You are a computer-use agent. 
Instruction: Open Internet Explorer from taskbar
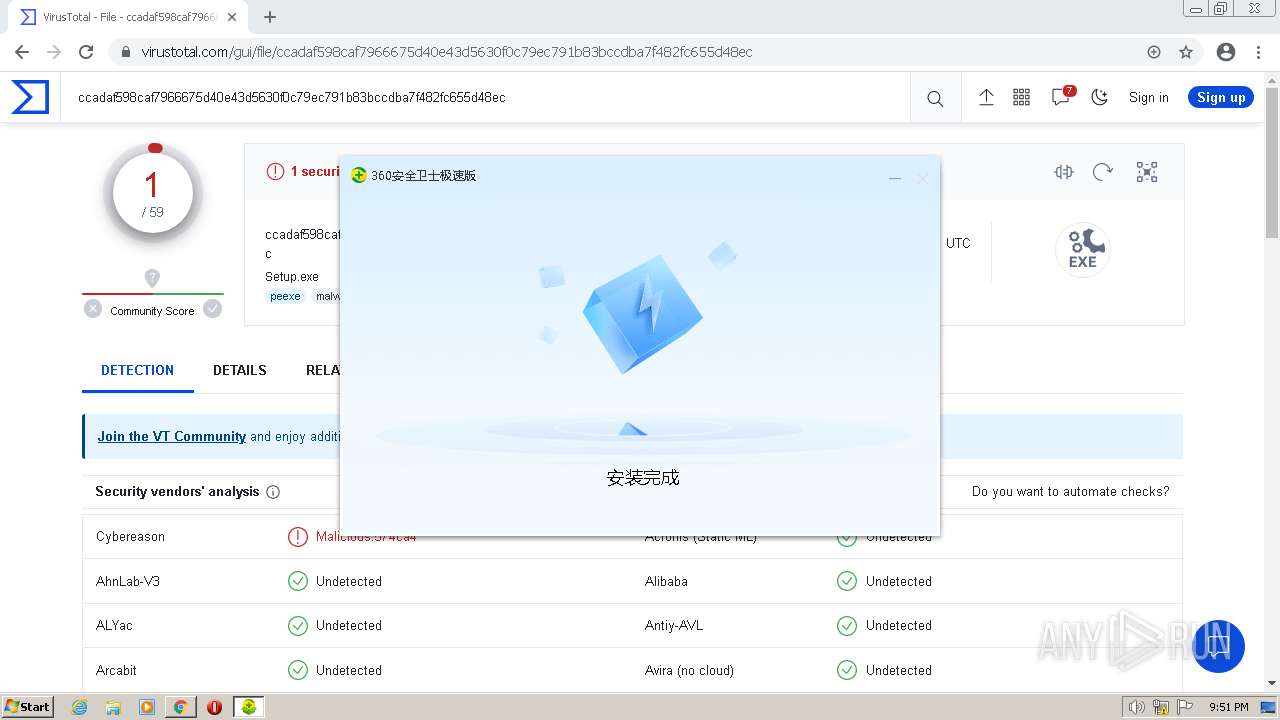(80, 706)
